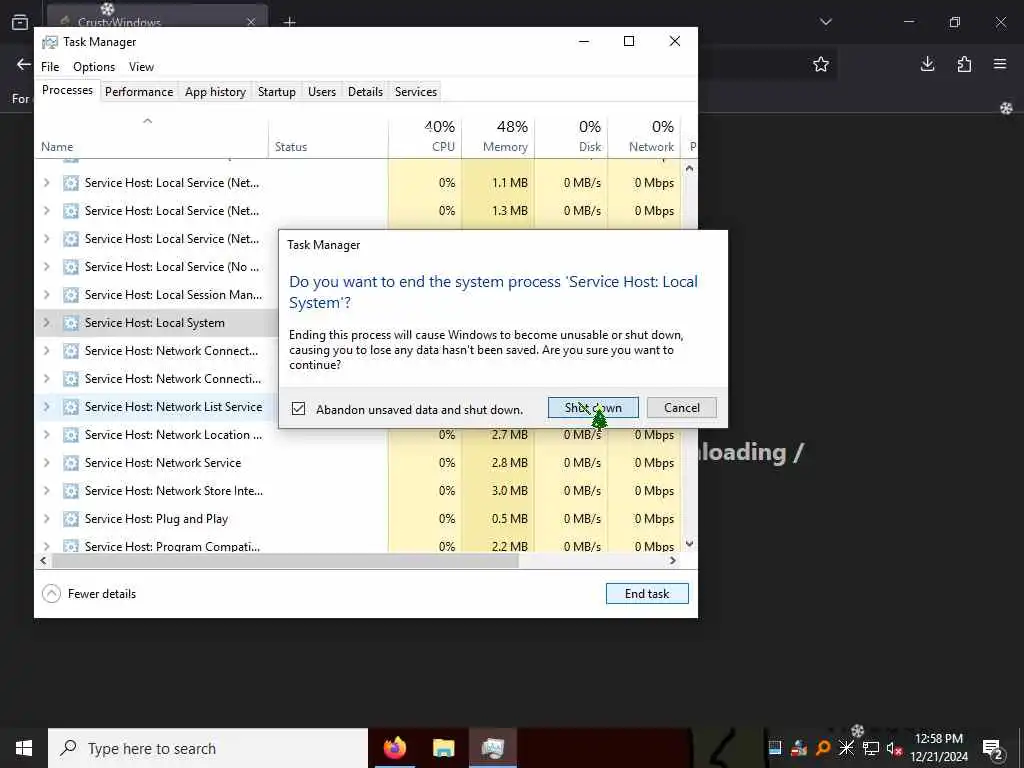The image size is (1024, 768).
Task: Sort processes by the Network column
Action: click(645, 136)
